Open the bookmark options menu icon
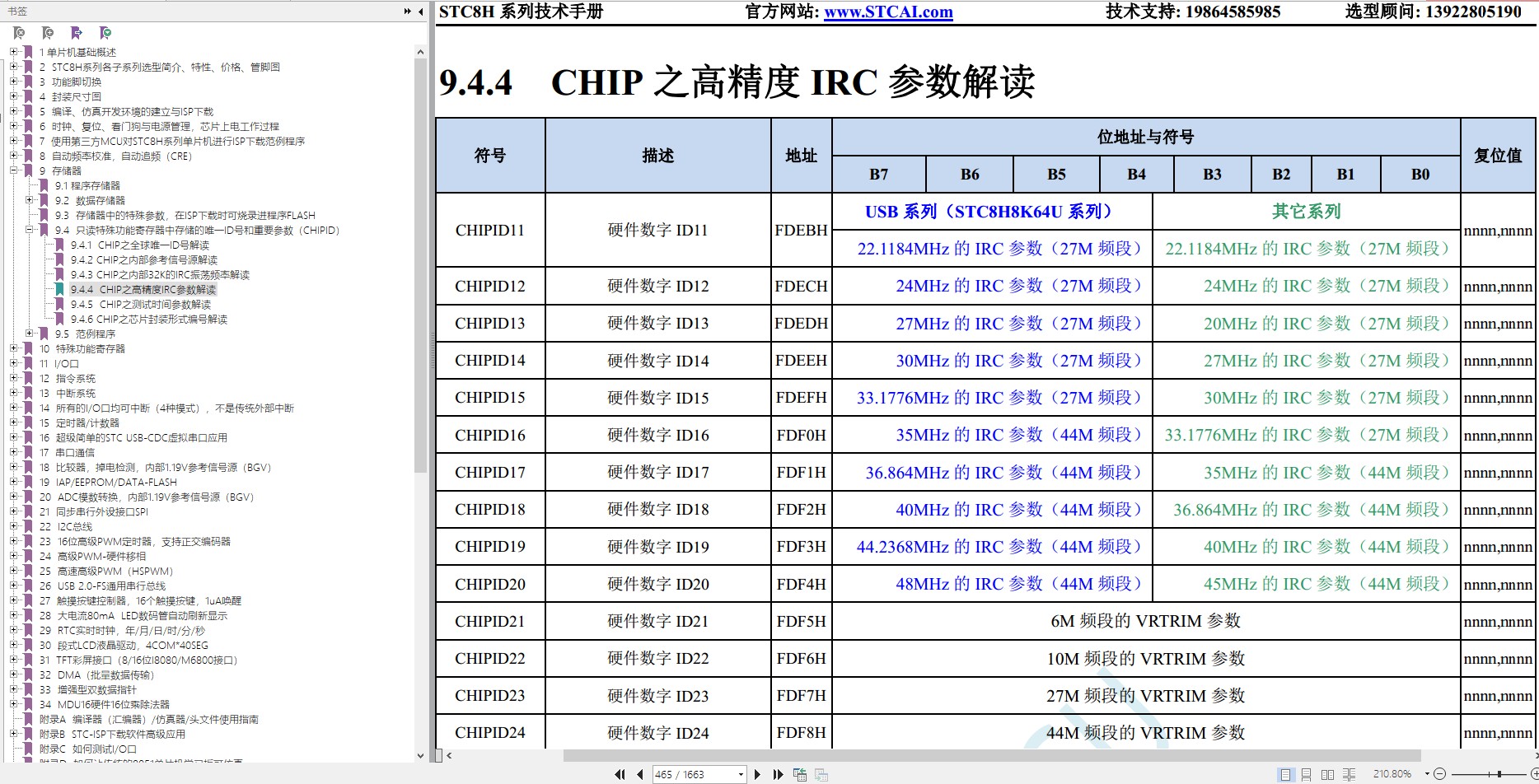This screenshot has height=784, width=1539. point(105,33)
